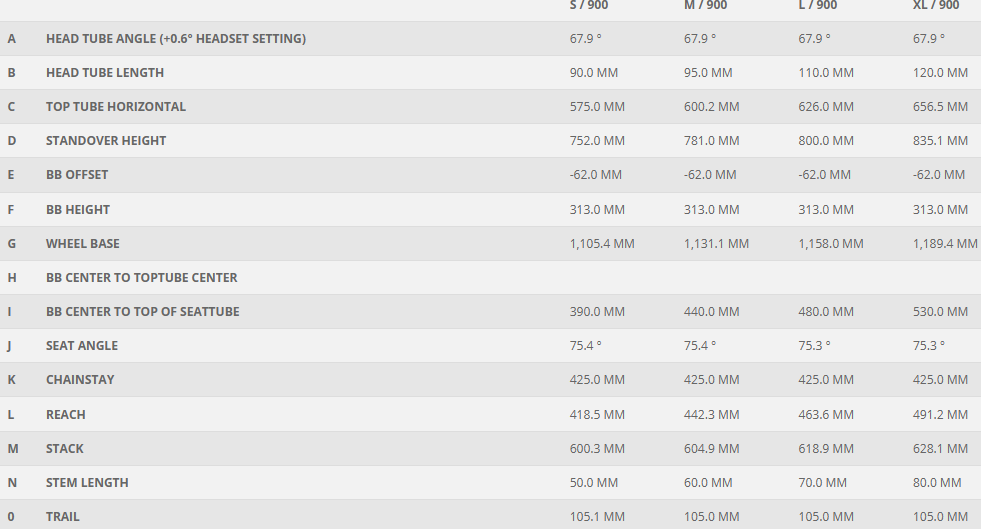Click the Head Tube Length label
Screen dimensions: 981x529
coord(105,73)
